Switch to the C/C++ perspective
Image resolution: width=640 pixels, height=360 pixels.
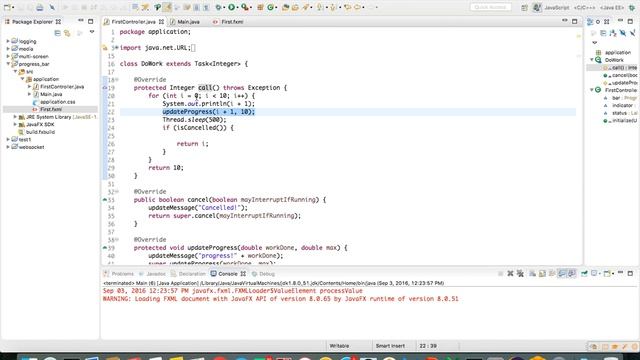point(585,8)
